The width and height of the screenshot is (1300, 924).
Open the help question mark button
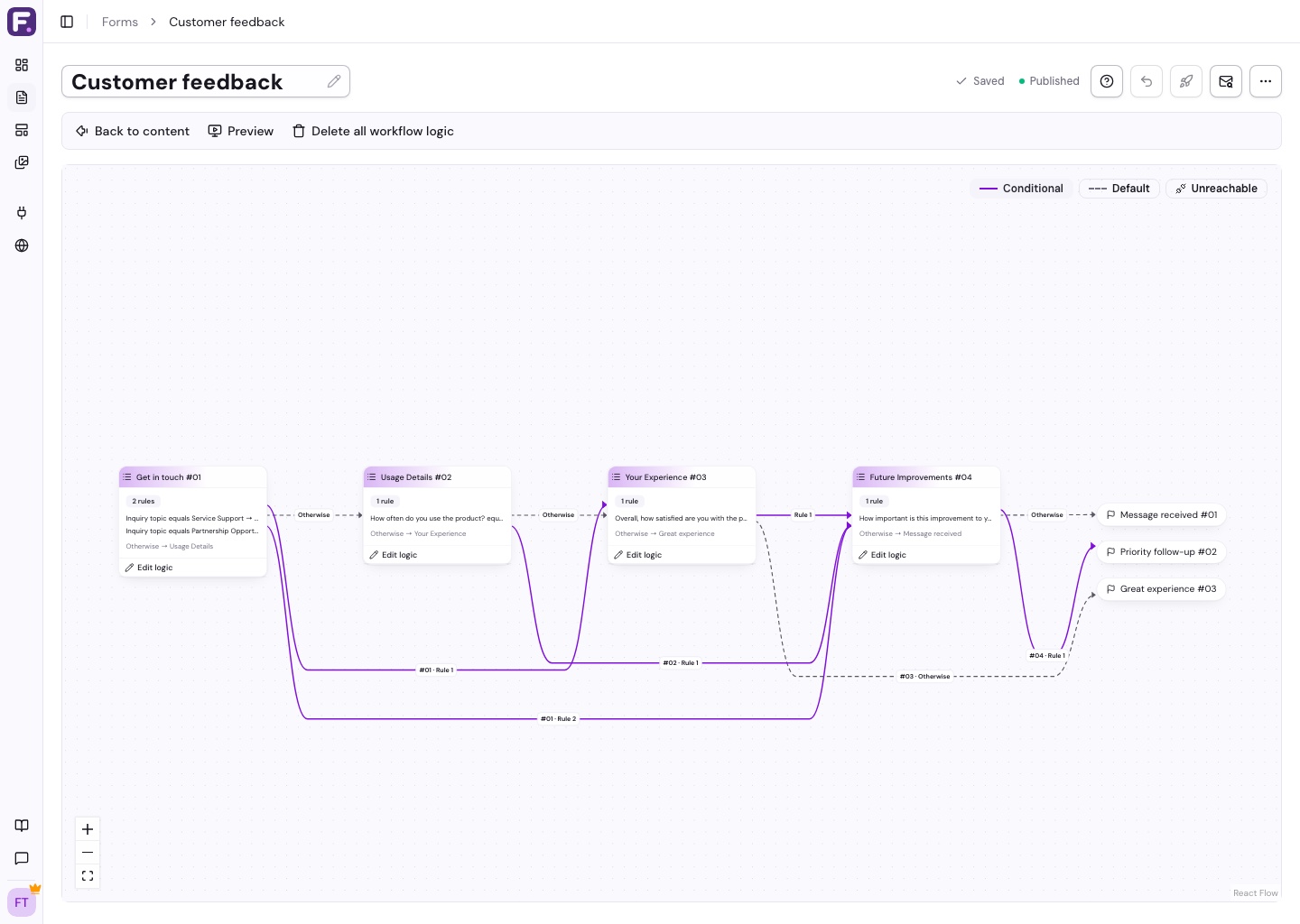[x=1107, y=81]
